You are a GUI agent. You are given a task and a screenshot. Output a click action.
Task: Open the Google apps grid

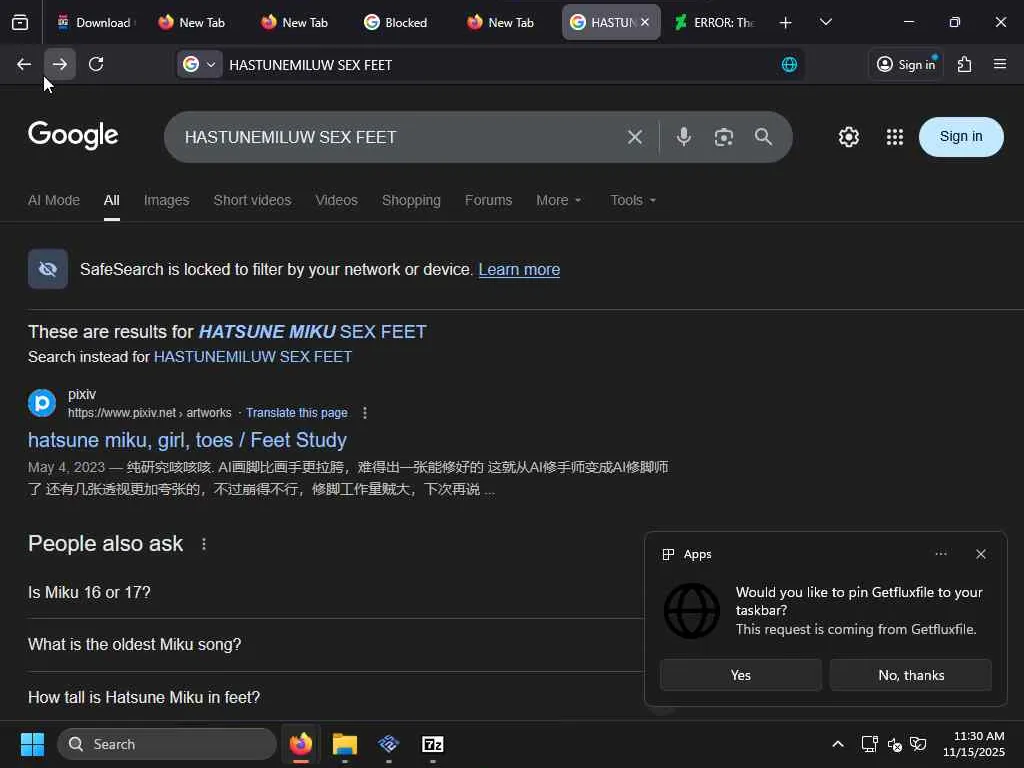tap(895, 137)
